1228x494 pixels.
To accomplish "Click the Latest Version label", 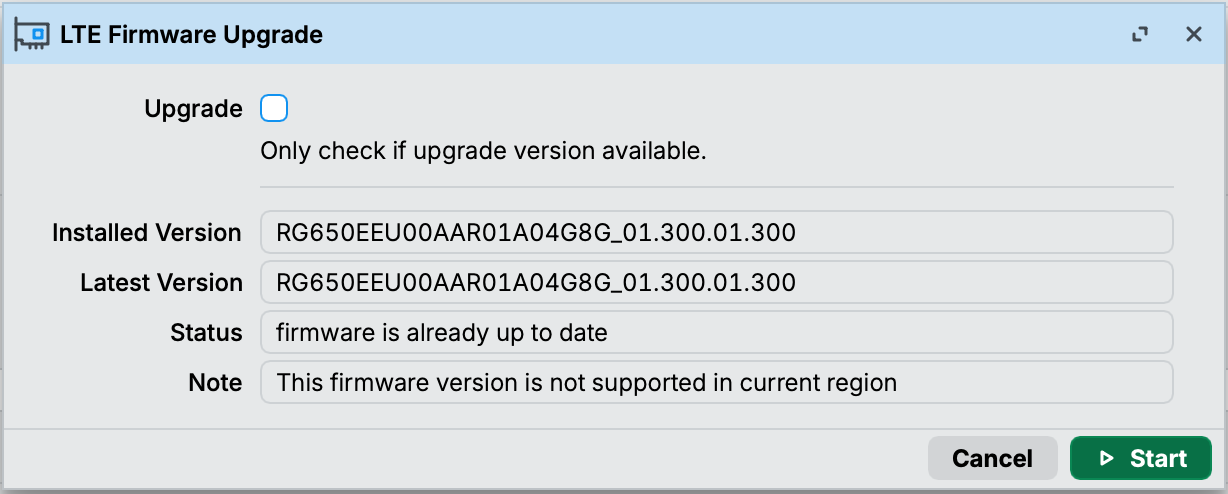I will click(x=161, y=283).
